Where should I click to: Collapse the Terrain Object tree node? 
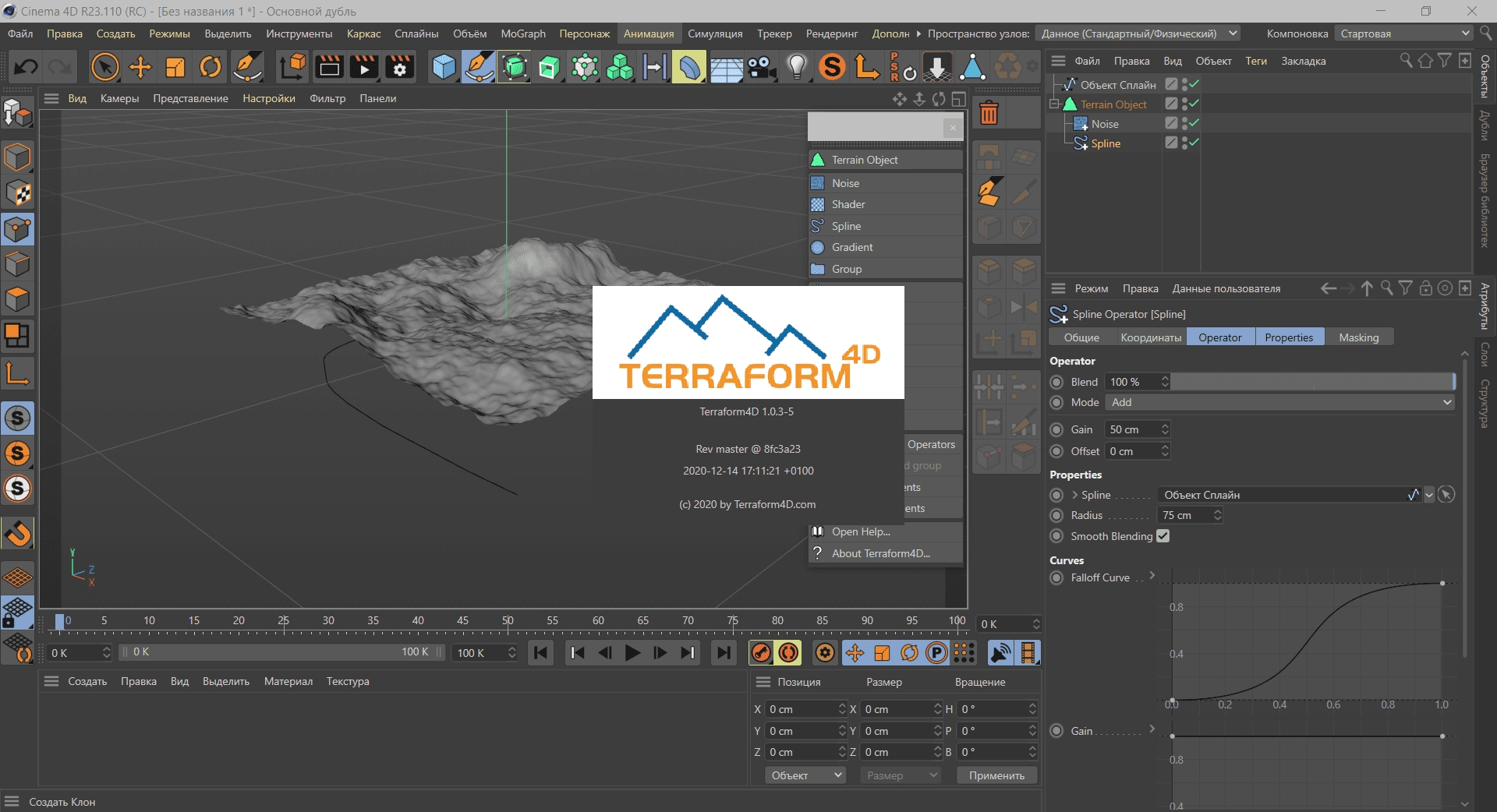(x=1054, y=104)
